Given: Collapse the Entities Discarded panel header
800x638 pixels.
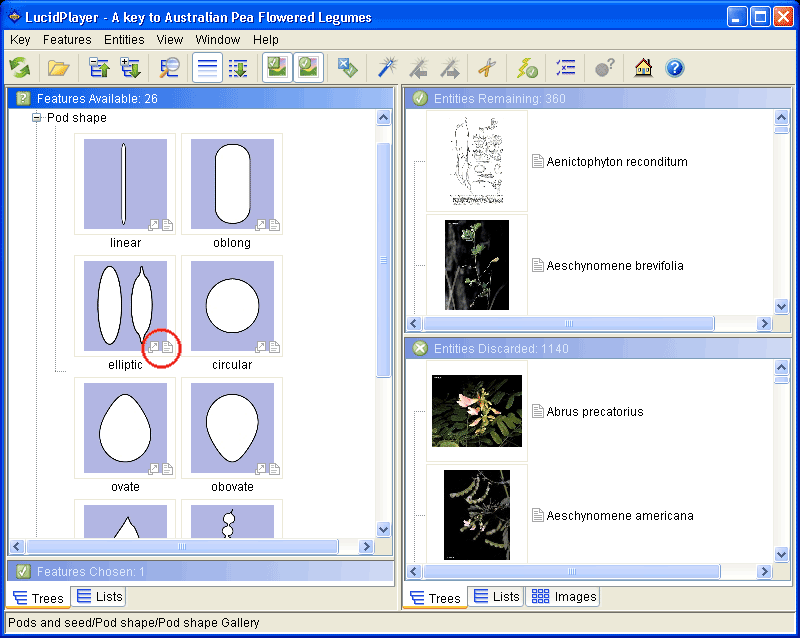Looking at the screenshot, I should 489,349.
